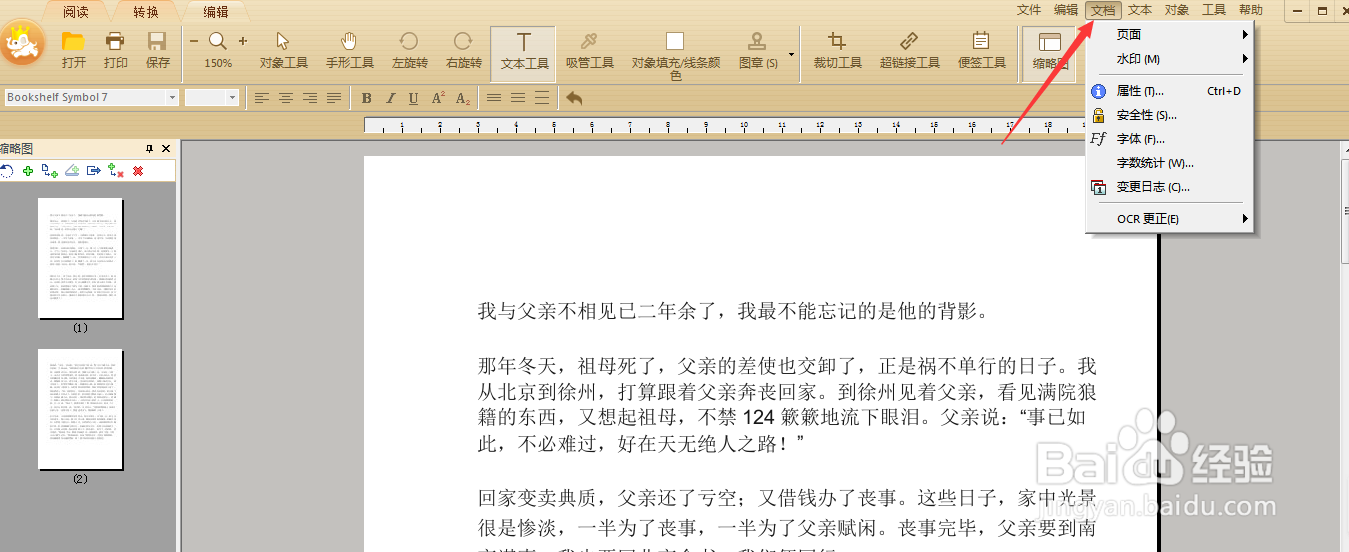Click the extract page arrow icon
The image size is (1349, 552).
click(x=93, y=171)
